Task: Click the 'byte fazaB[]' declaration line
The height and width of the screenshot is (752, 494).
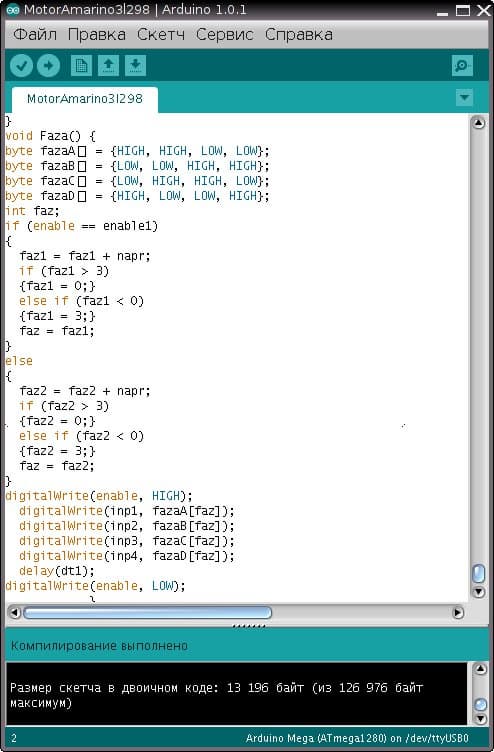Action: tap(138, 166)
